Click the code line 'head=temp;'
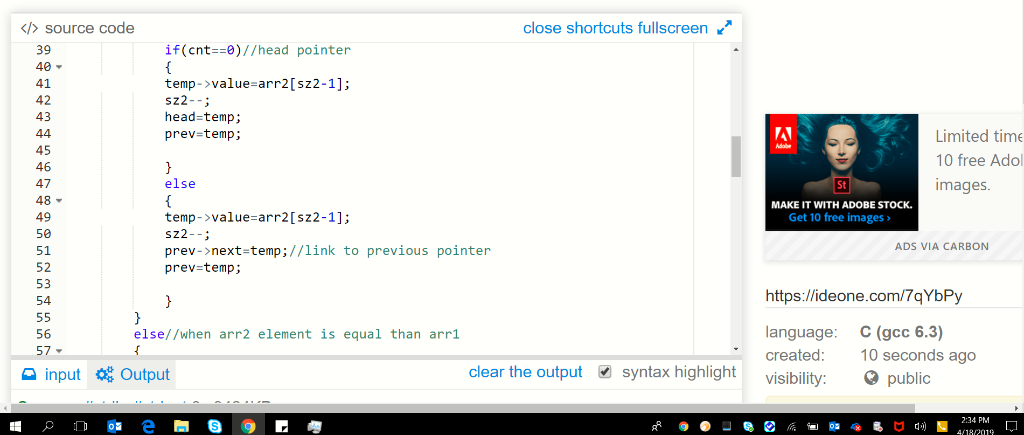The height and width of the screenshot is (435, 1024). pyautogui.click(x=203, y=117)
